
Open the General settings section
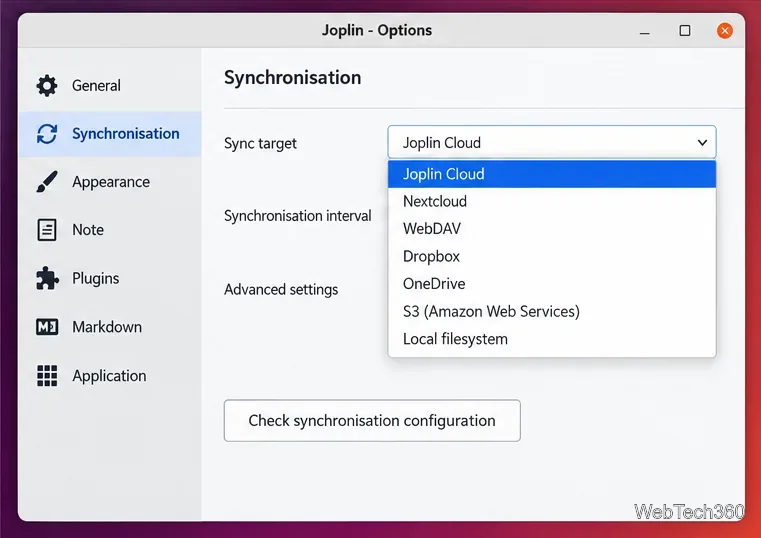[x=110, y=85]
